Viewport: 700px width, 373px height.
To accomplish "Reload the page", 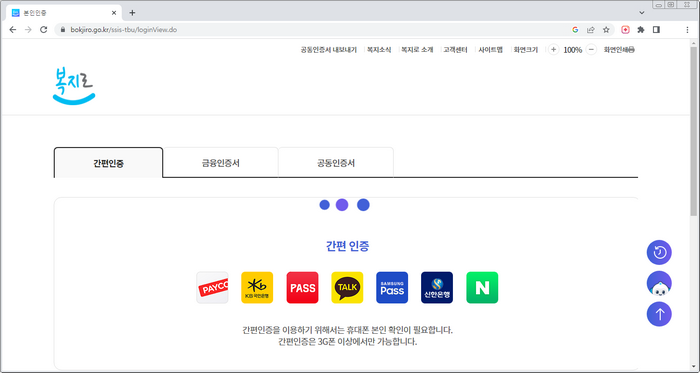I will [x=43, y=30].
